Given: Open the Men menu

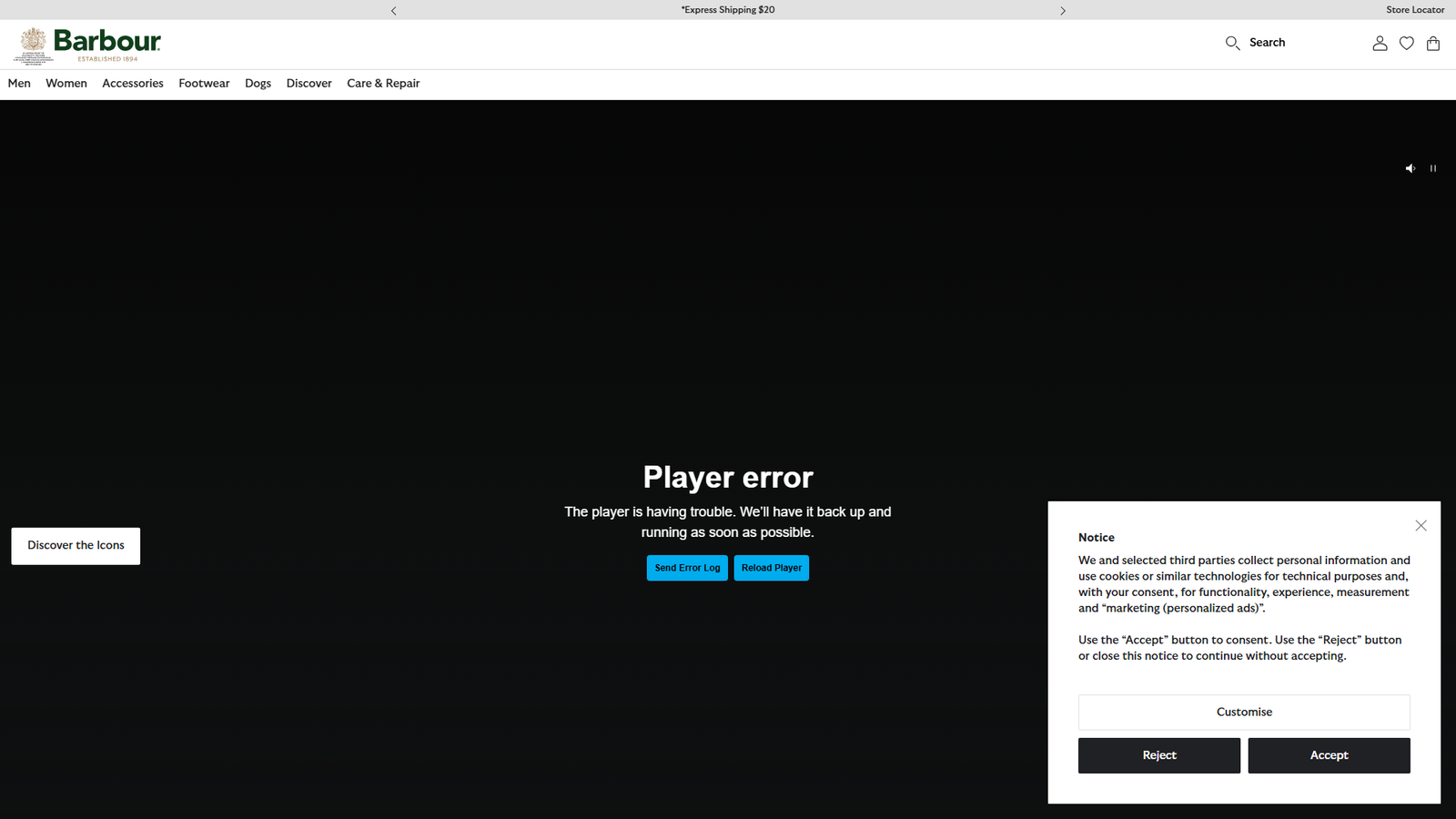Looking at the screenshot, I should point(19,84).
